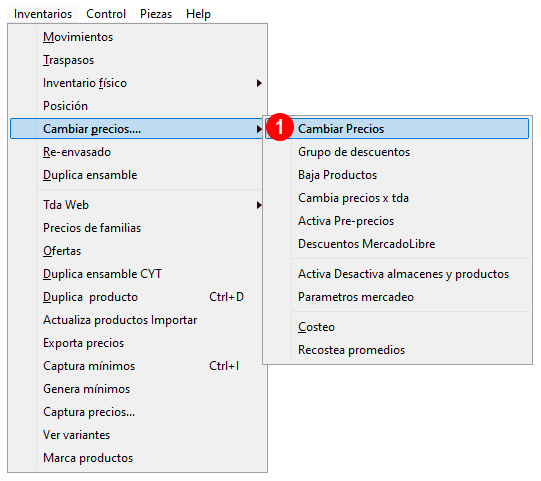
Task: Expand the Cambiar precios.... submenu arrow
Action: click(x=259, y=129)
